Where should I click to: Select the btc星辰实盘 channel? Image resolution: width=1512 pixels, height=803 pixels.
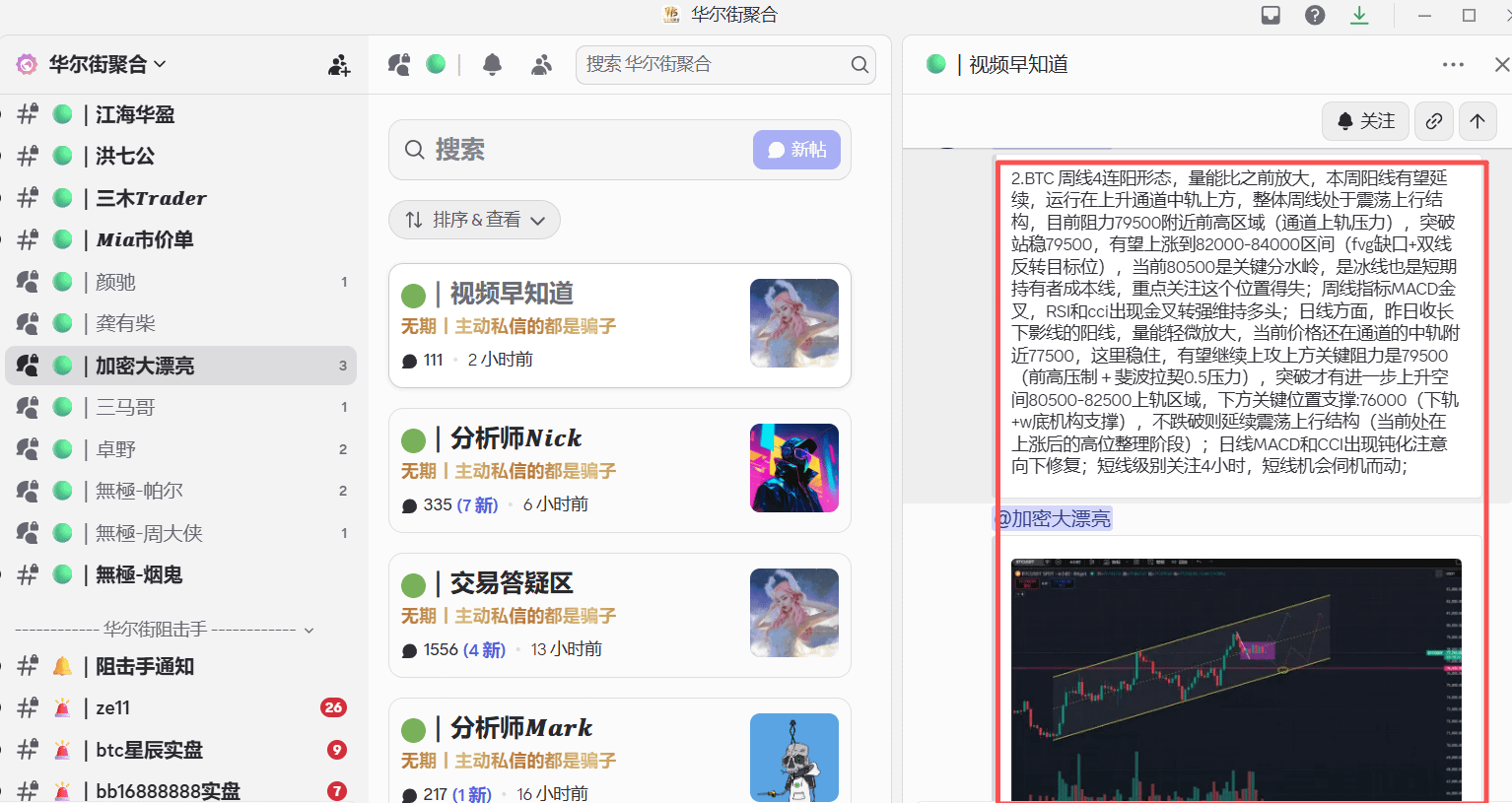point(182,750)
